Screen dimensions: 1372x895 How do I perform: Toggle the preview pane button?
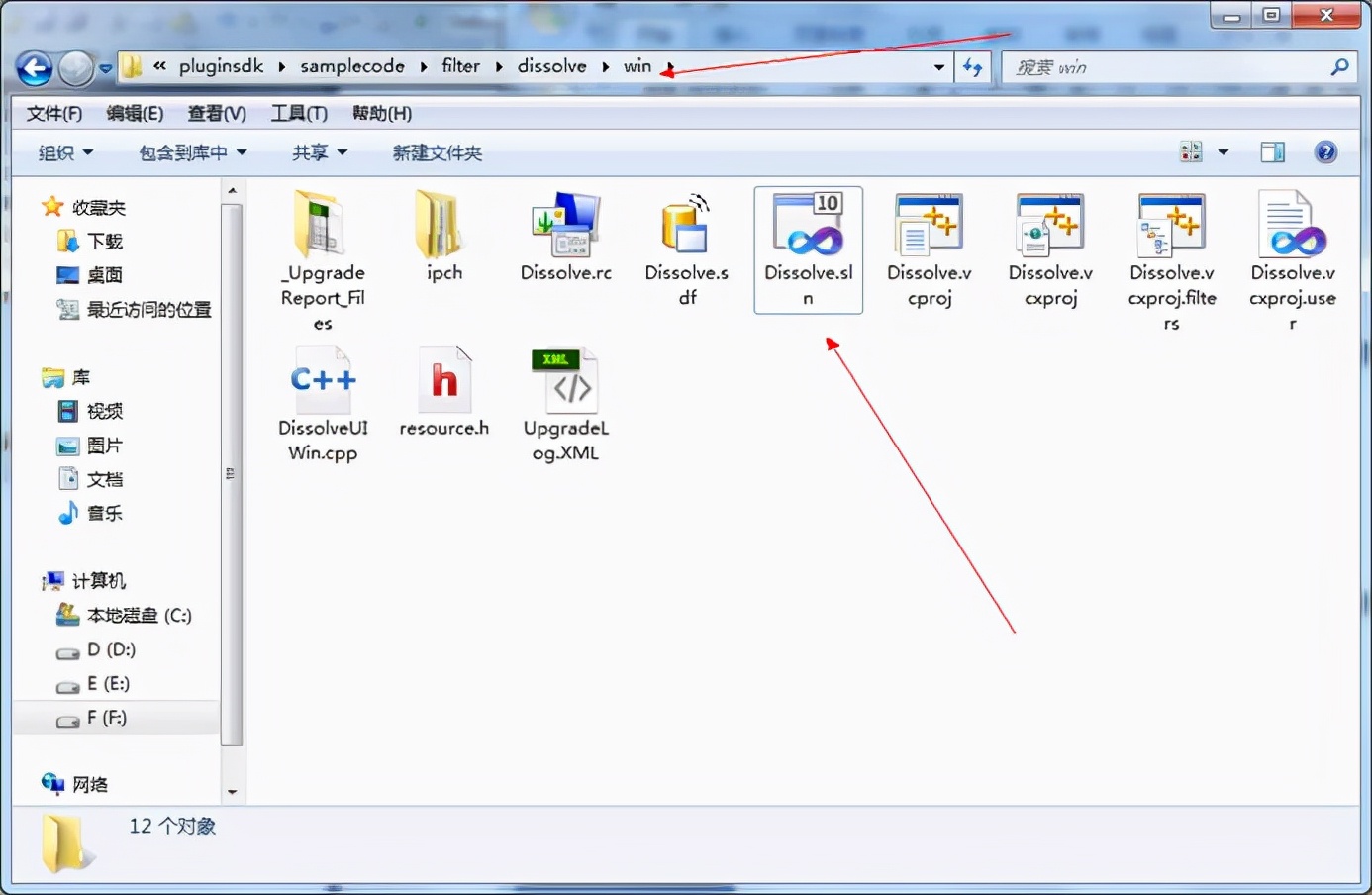(1272, 152)
